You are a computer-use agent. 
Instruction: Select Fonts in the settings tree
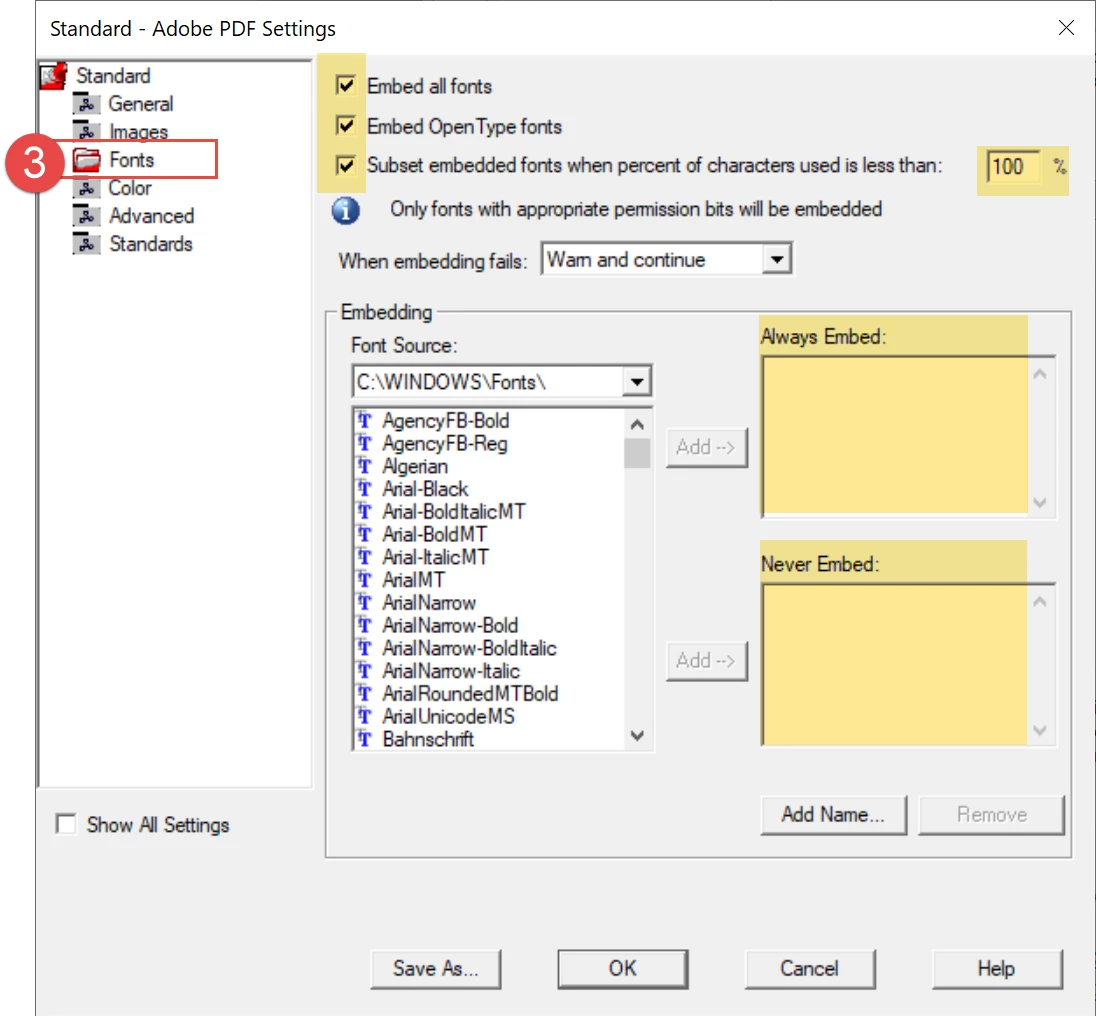tap(131, 159)
